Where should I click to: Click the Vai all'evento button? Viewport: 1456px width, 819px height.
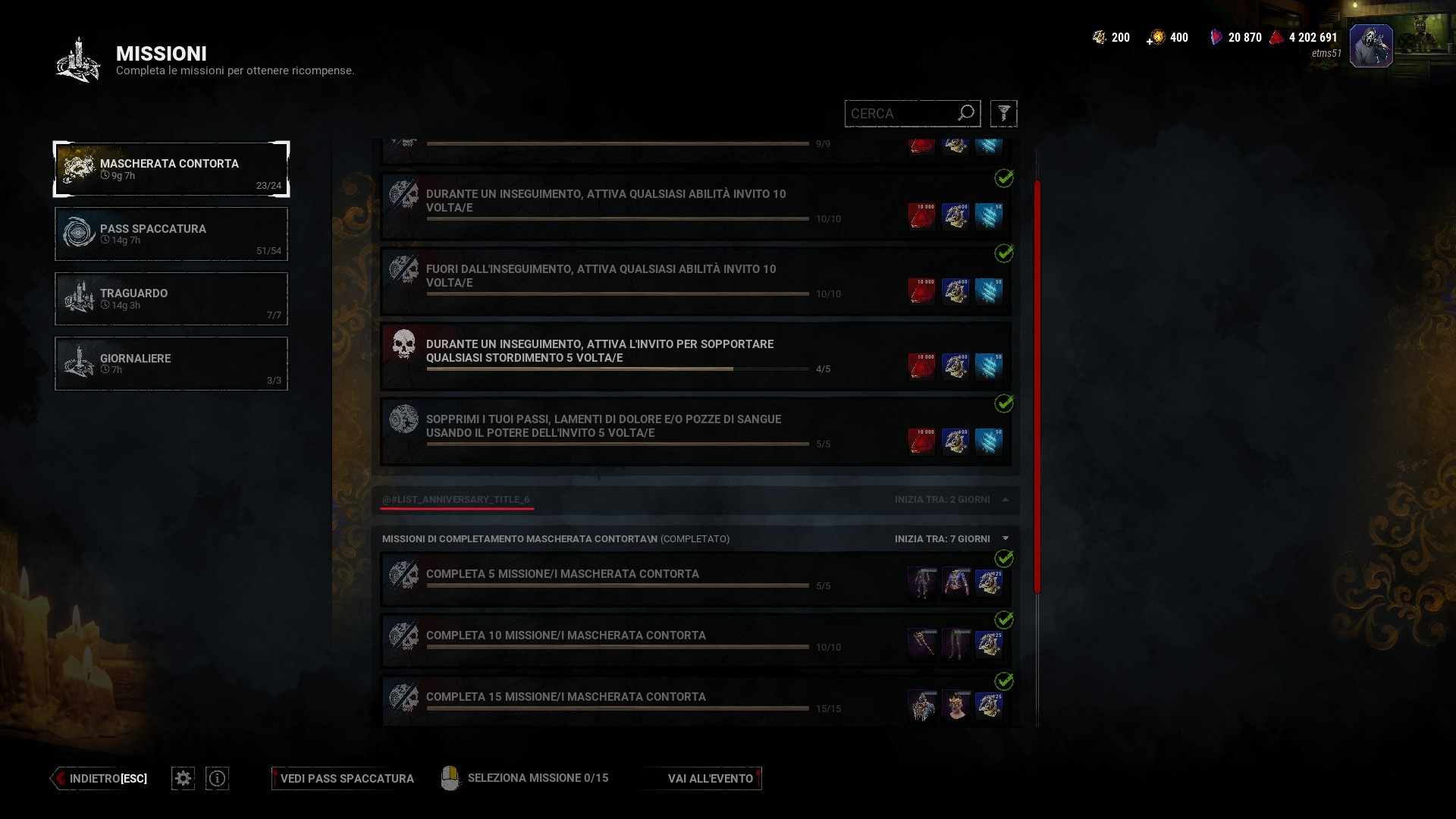[704, 778]
